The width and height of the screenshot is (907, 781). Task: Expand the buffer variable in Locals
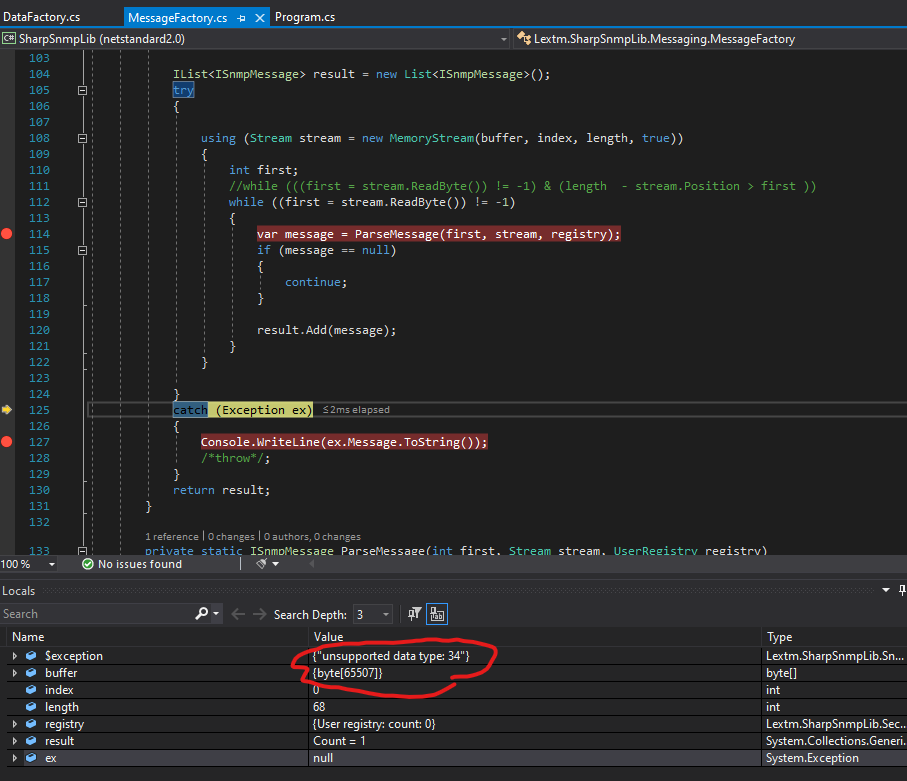point(14,673)
